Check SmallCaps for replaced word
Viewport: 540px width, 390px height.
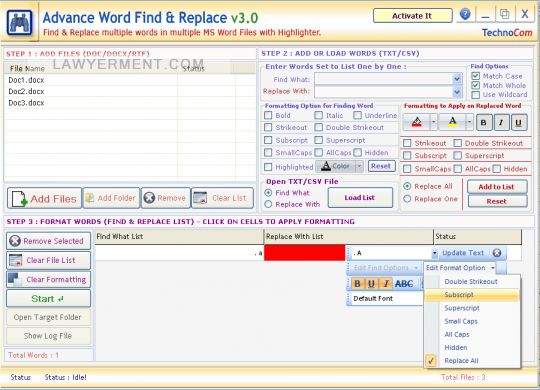click(x=407, y=169)
